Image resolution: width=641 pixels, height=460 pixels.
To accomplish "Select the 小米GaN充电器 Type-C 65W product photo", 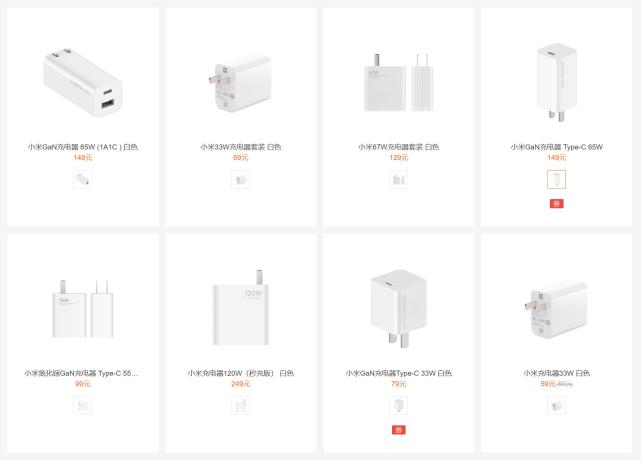I will pos(556,83).
